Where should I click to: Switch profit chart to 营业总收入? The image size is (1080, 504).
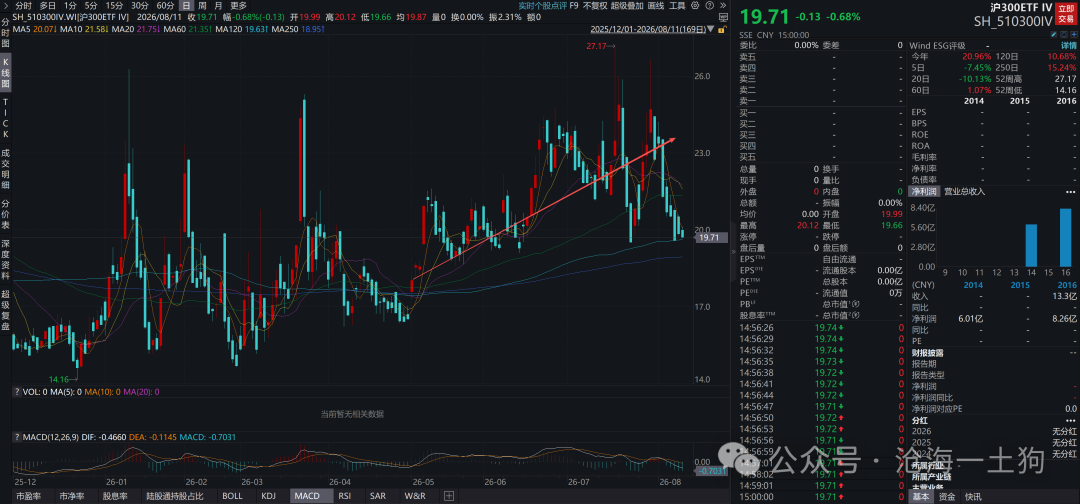pyautogui.click(x=964, y=191)
